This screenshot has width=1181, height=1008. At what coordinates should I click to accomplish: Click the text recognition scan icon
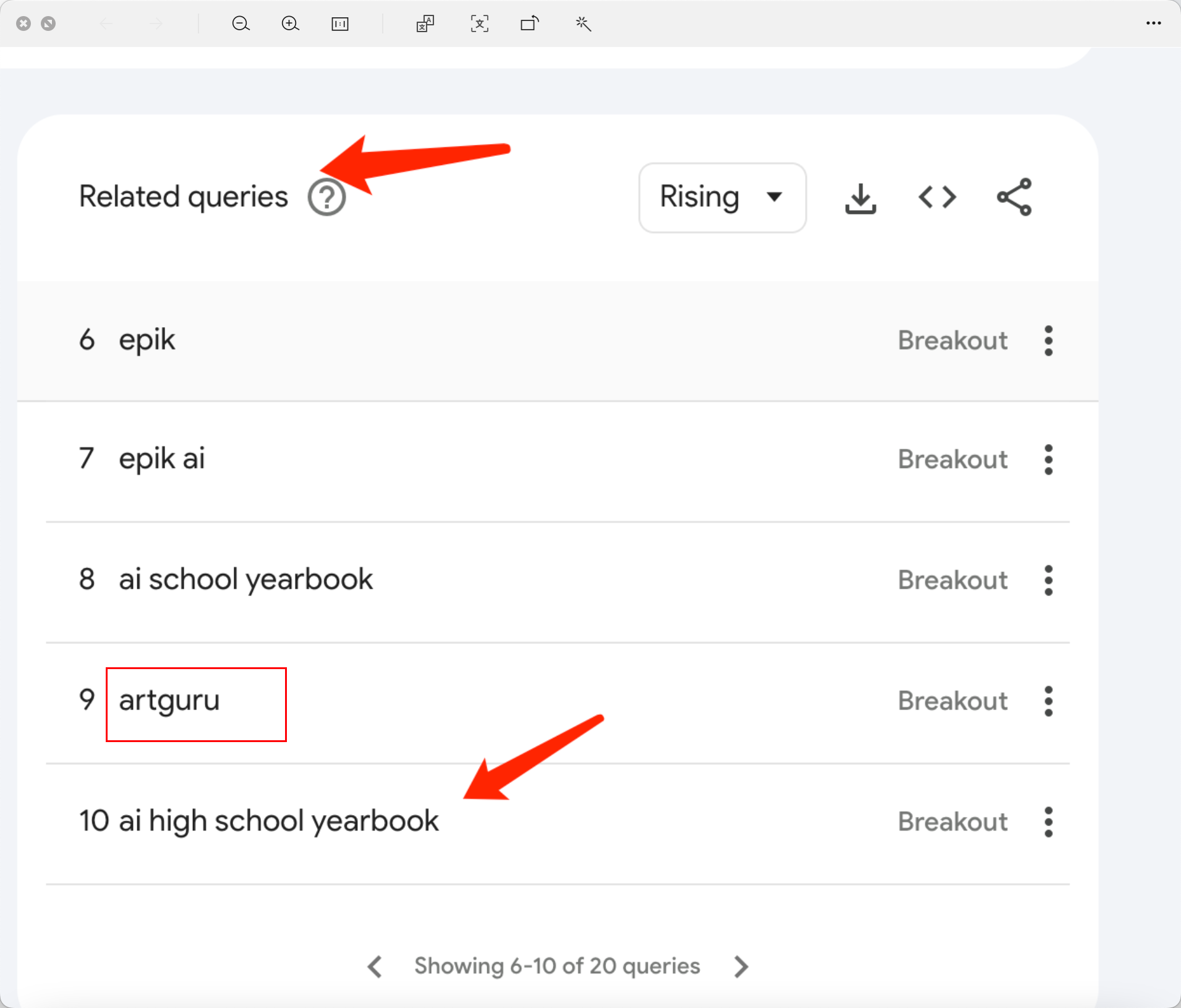pyautogui.click(x=480, y=24)
